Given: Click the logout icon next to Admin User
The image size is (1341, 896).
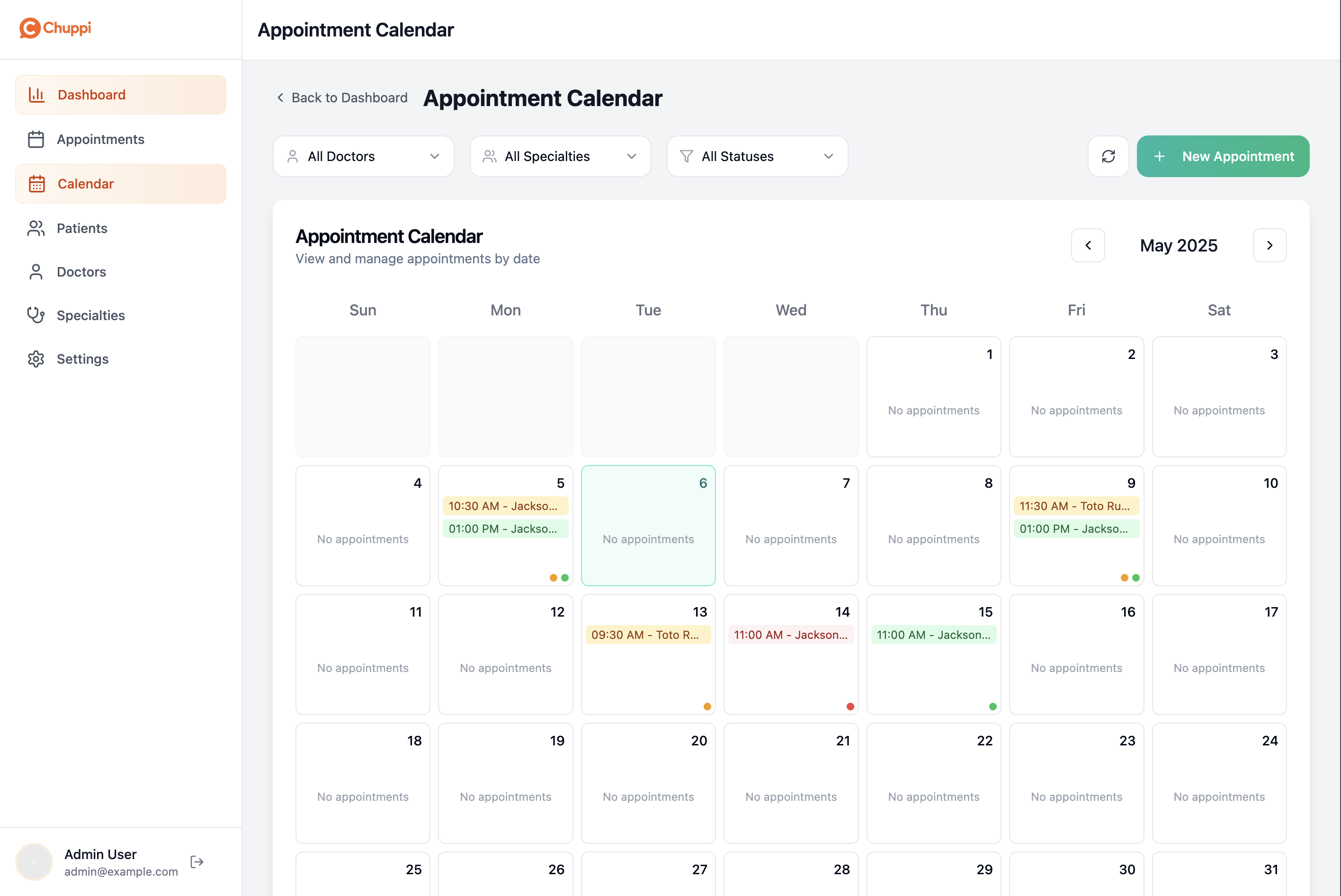Looking at the screenshot, I should pos(197,862).
